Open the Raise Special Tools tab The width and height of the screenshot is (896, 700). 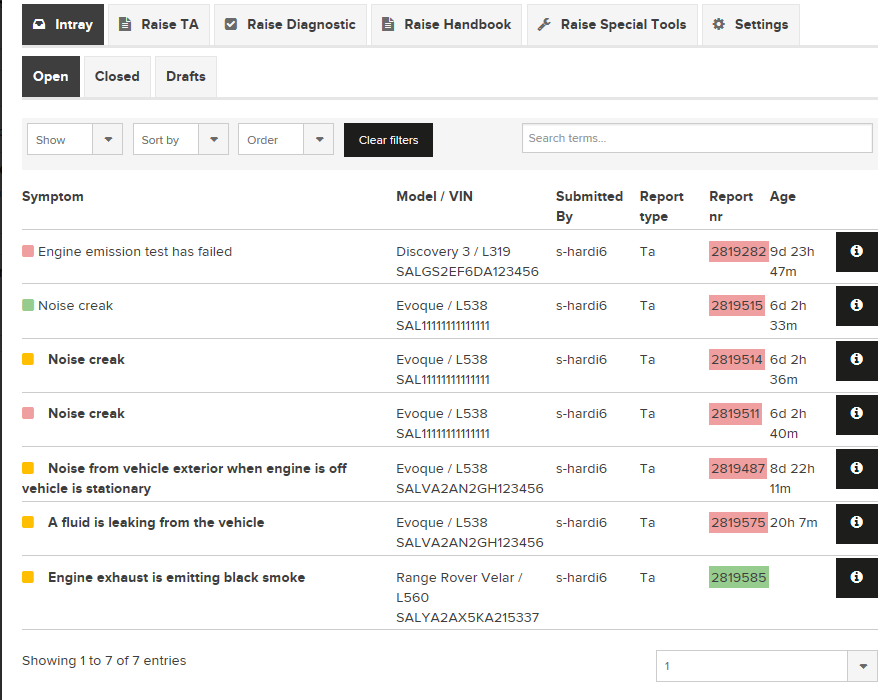[612, 25]
